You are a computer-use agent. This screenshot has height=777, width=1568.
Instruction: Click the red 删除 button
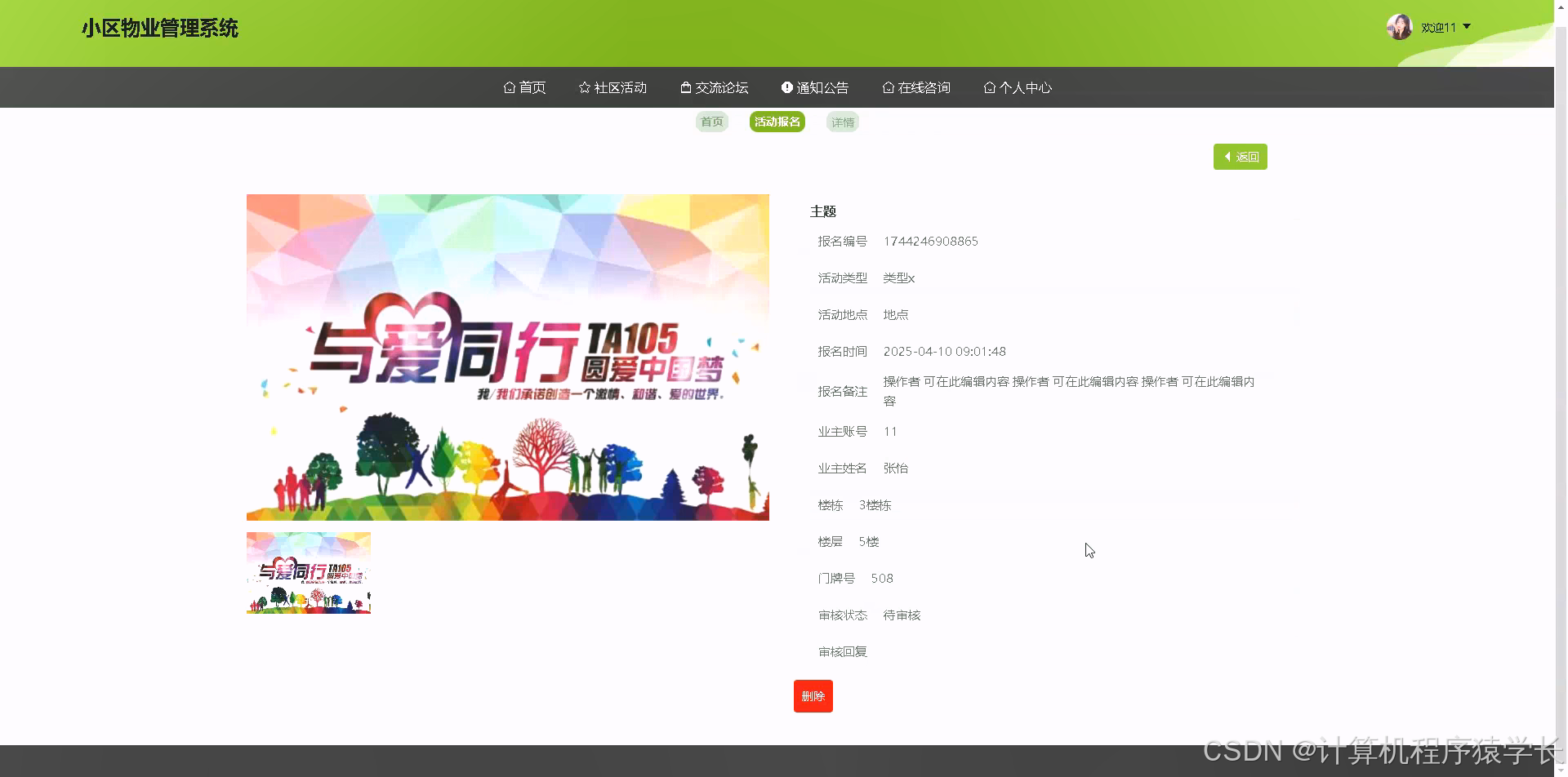pos(813,696)
